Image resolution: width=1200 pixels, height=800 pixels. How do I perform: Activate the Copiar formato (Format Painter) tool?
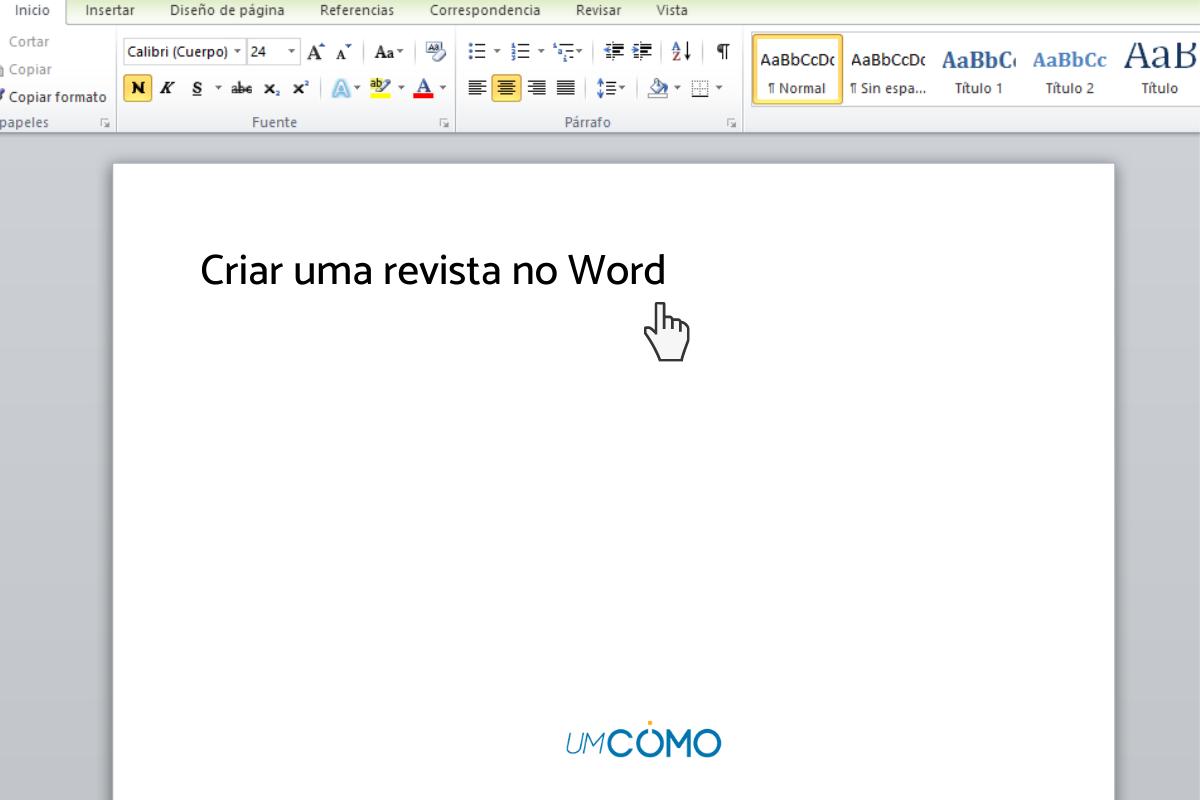pos(55,97)
